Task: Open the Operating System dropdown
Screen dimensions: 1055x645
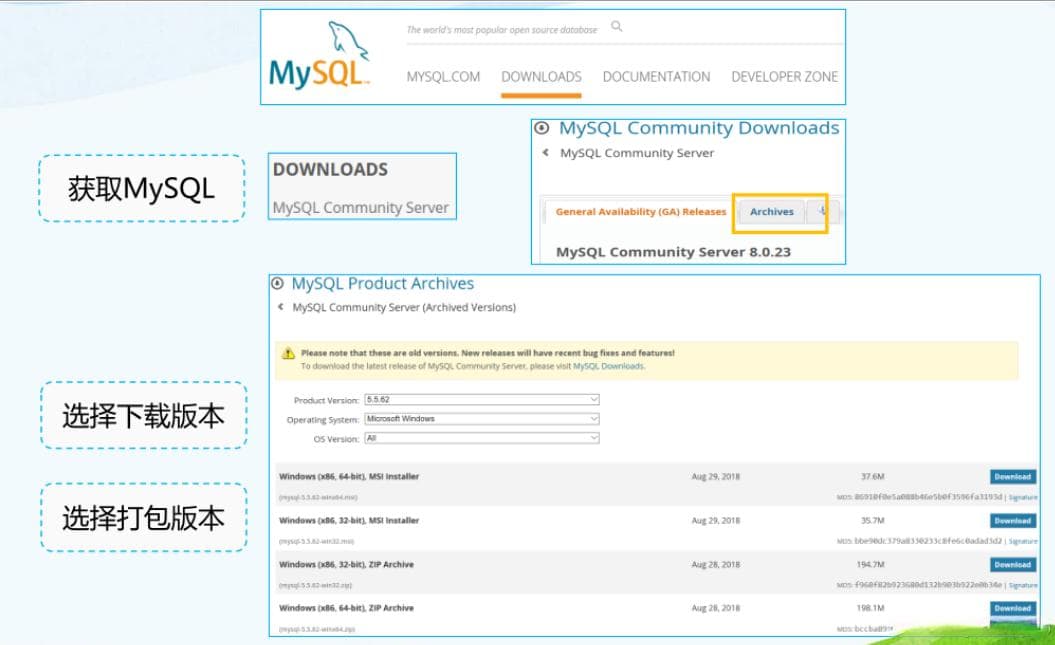Action: 482,419
